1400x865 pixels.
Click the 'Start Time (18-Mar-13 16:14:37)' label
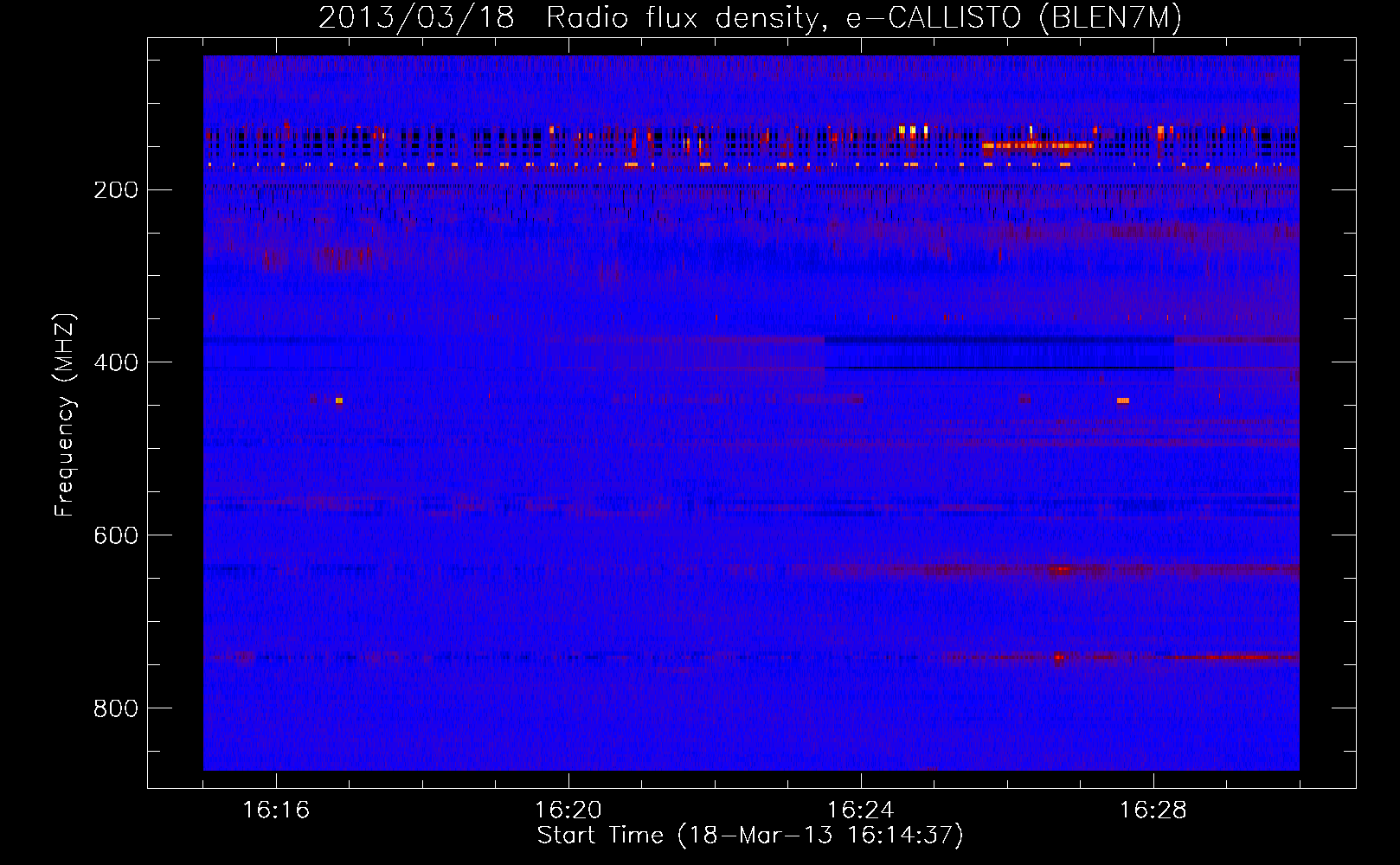(x=750, y=836)
